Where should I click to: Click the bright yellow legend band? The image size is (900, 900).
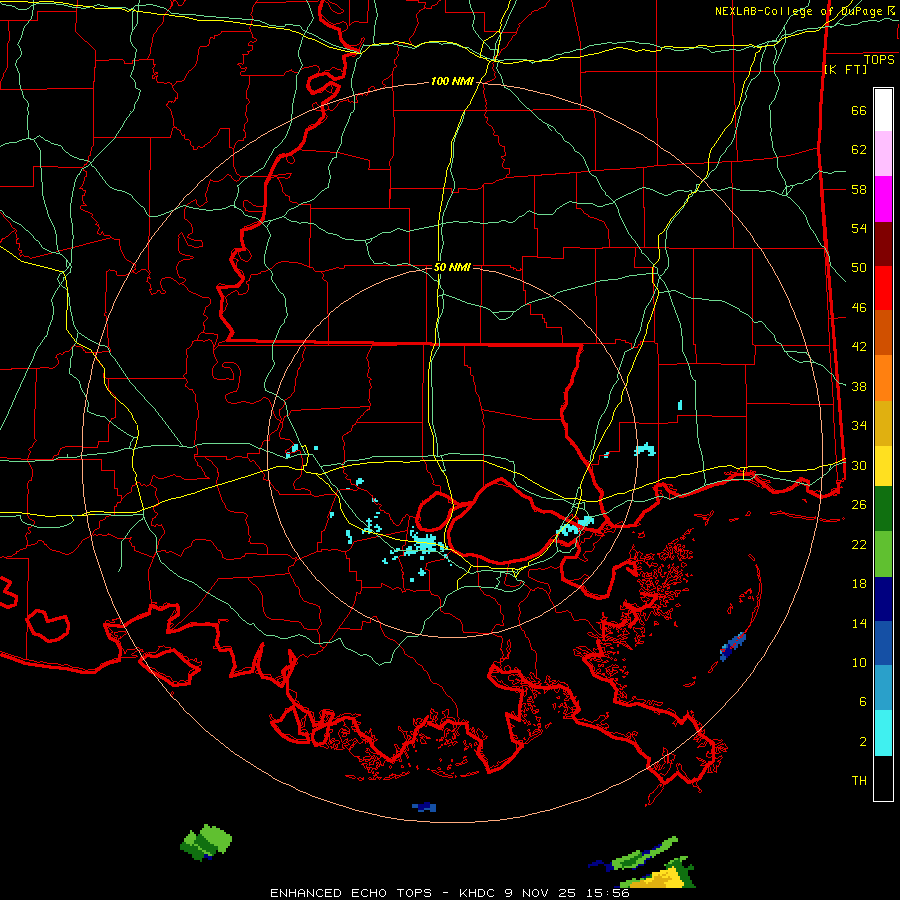[x=883, y=466]
